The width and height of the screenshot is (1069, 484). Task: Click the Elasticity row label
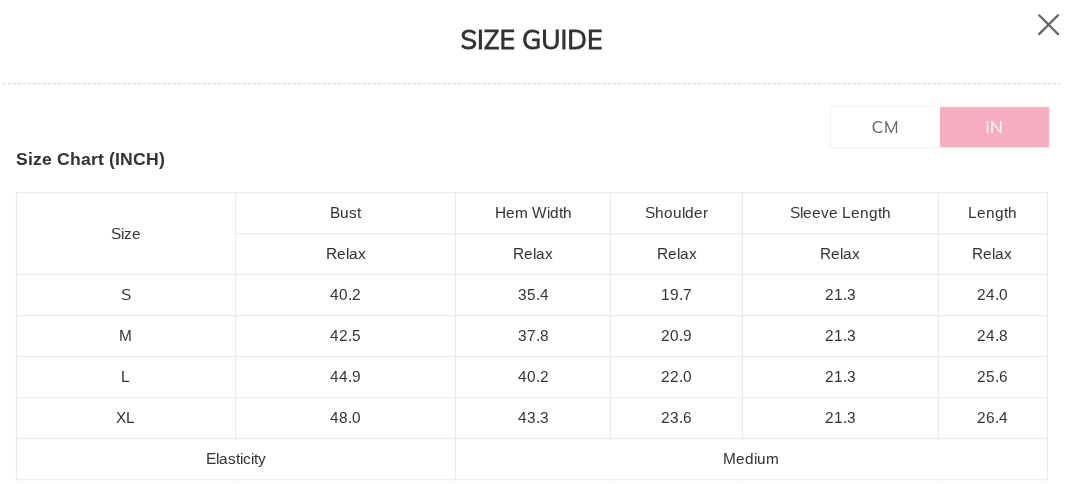[x=236, y=459]
